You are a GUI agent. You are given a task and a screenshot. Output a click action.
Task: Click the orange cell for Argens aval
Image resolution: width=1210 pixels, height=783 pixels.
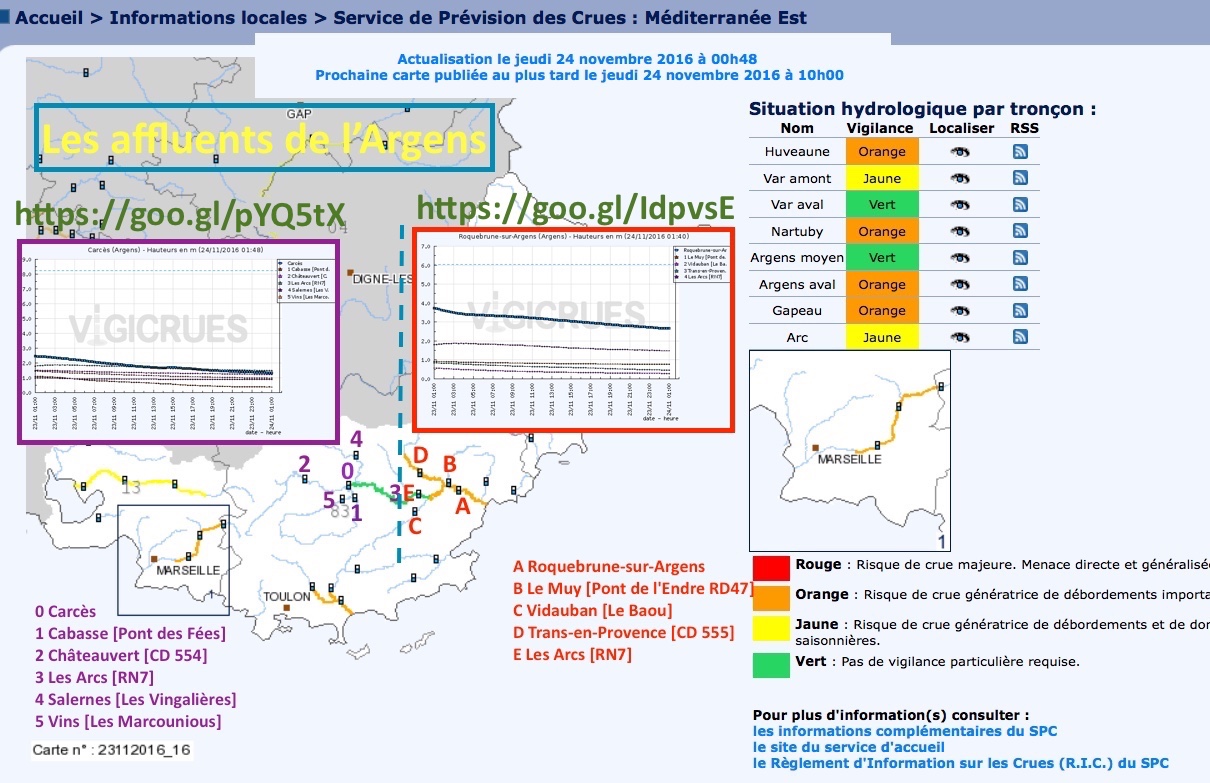pos(882,284)
